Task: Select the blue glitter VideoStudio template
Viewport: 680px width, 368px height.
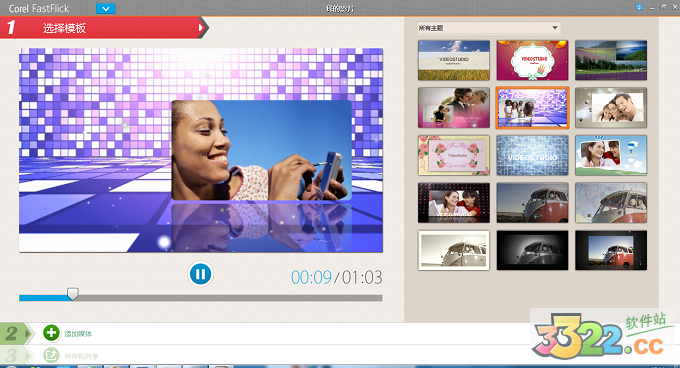Action: coord(532,155)
